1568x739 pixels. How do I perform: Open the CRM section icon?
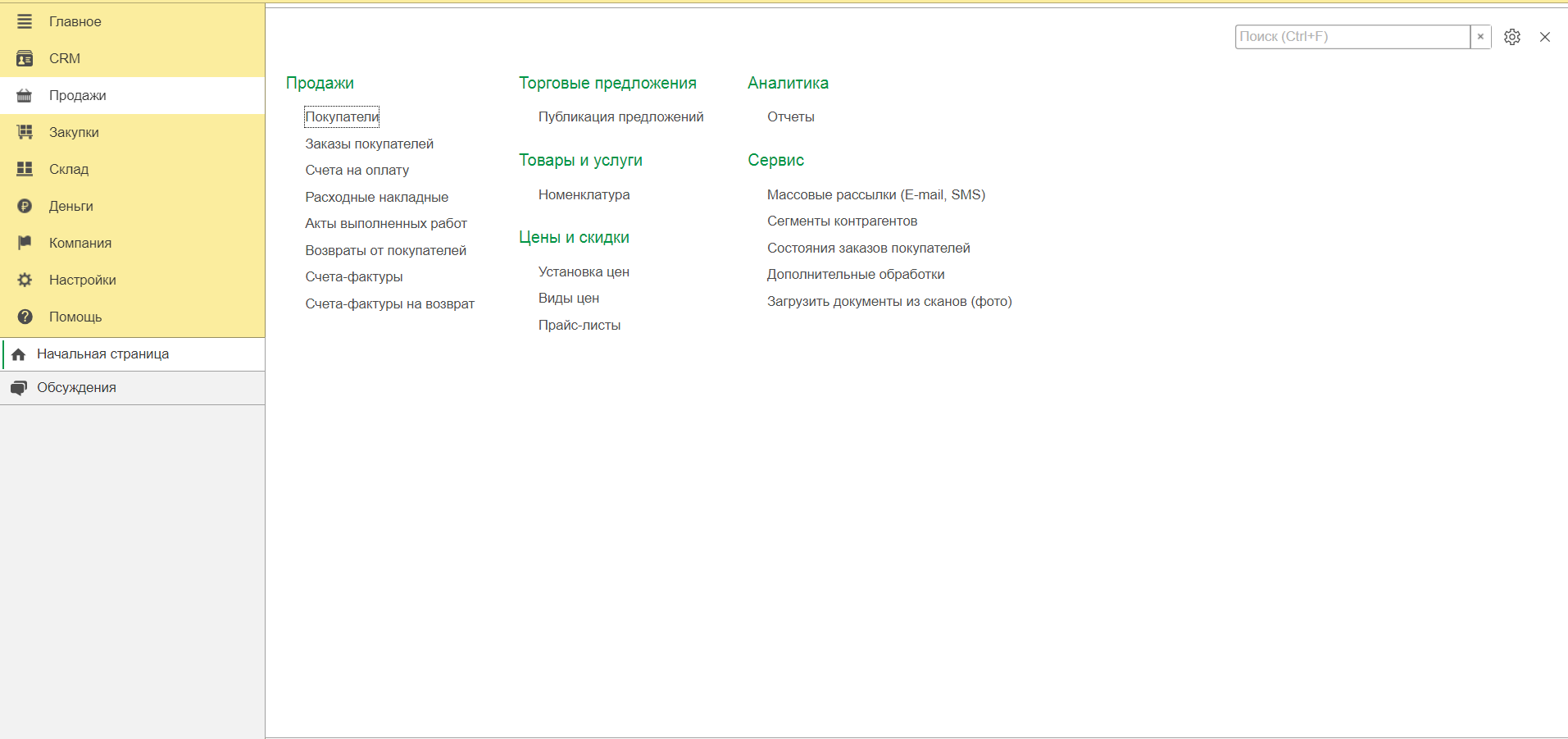tap(25, 58)
